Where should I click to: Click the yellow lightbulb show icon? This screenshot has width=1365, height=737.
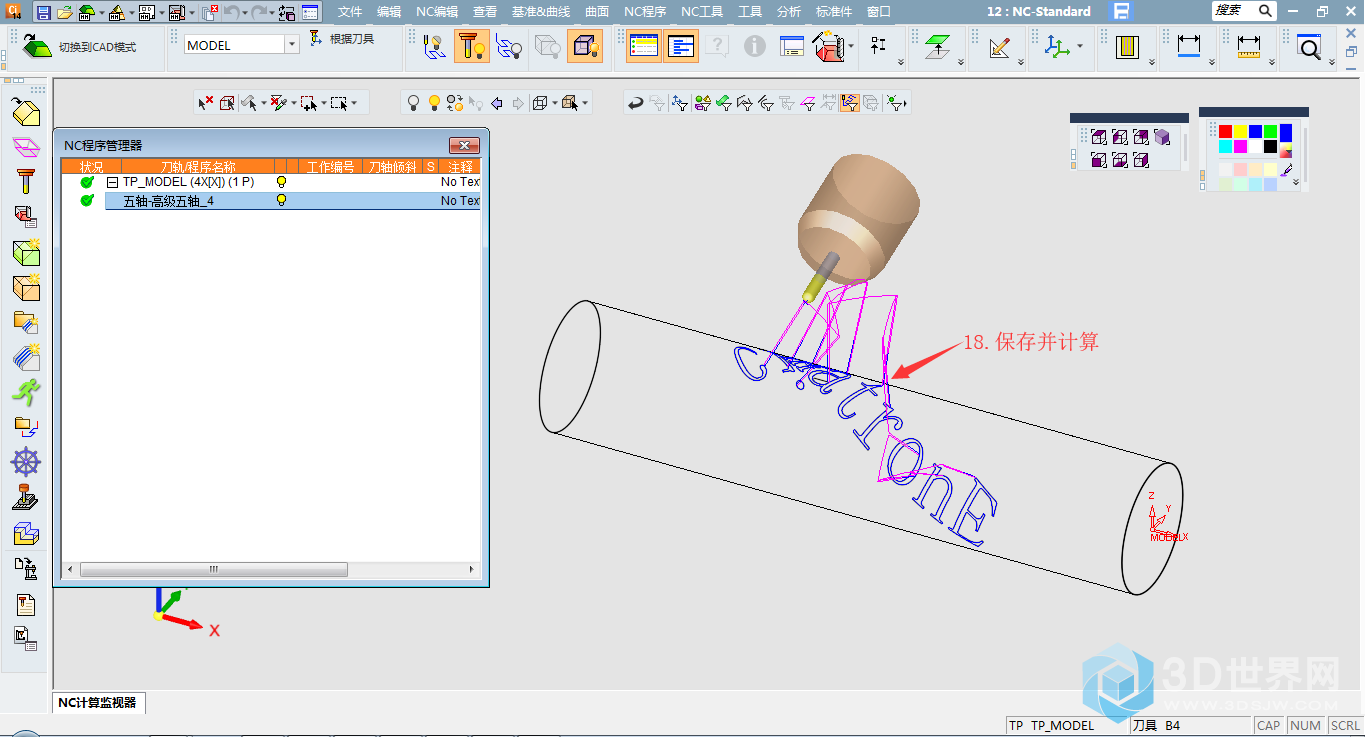[434, 102]
